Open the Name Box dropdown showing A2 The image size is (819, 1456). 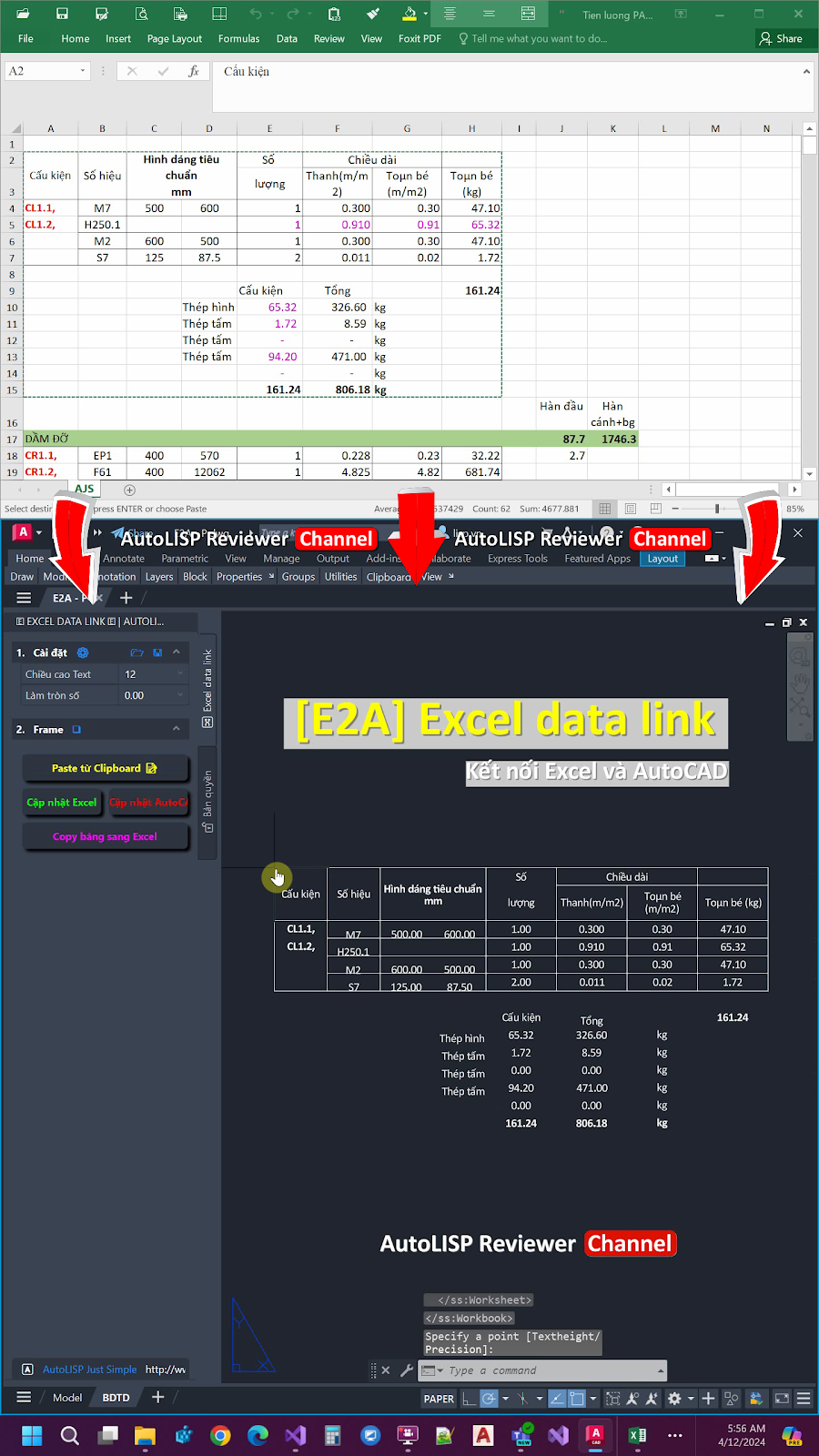pyautogui.click(x=83, y=71)
